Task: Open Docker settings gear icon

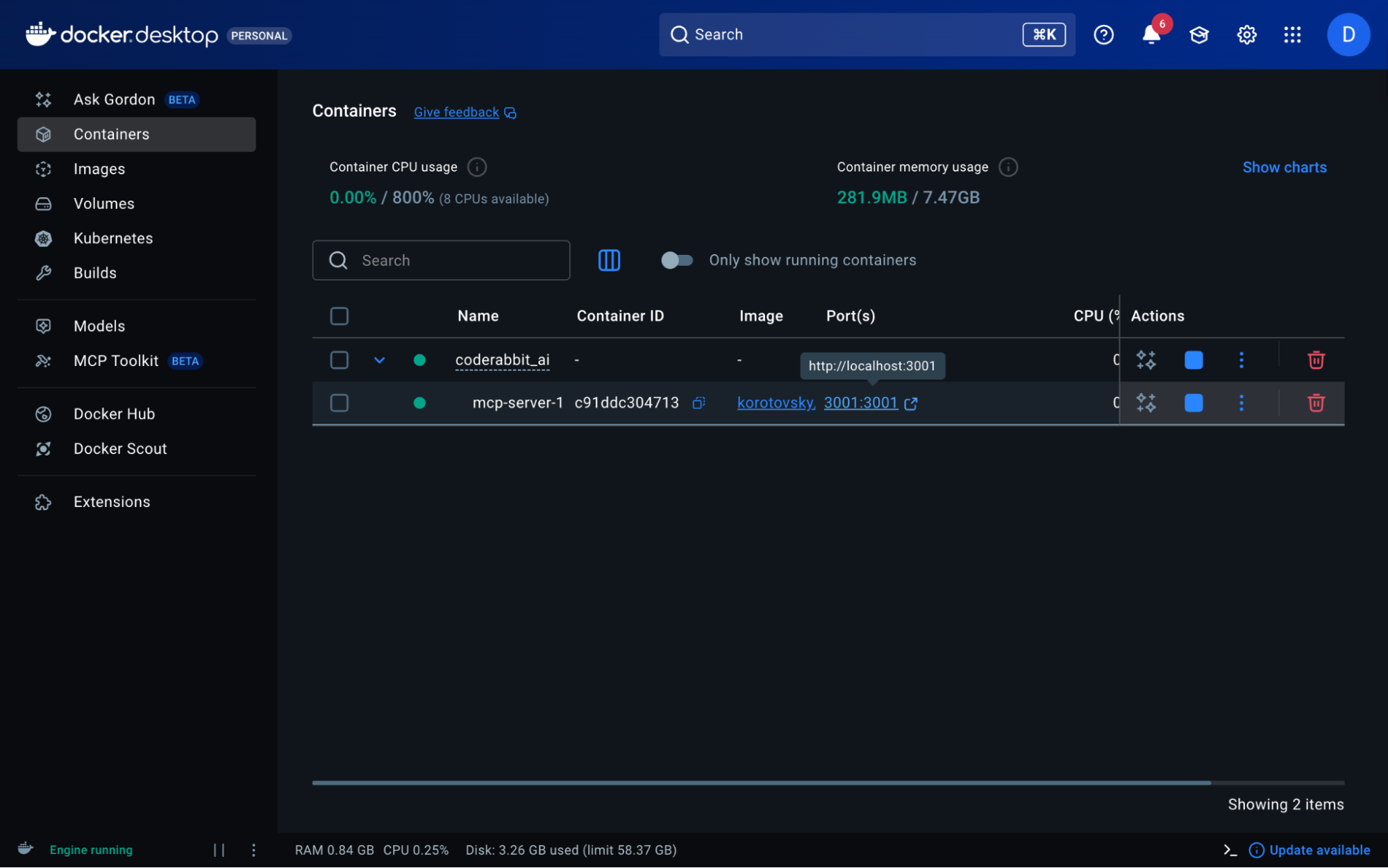Action: [1246, 35]
